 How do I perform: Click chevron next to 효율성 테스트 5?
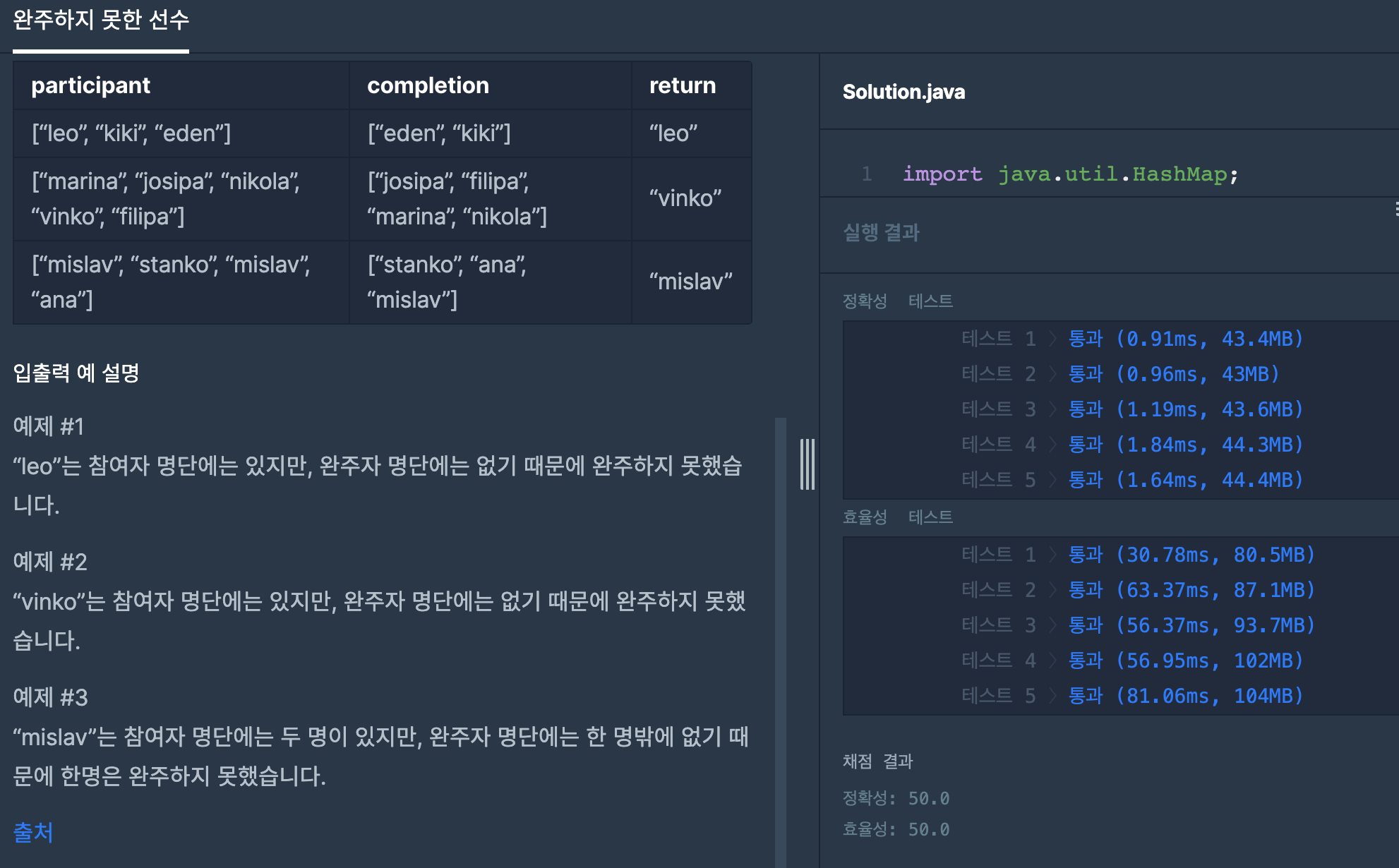pos(1052,697)
